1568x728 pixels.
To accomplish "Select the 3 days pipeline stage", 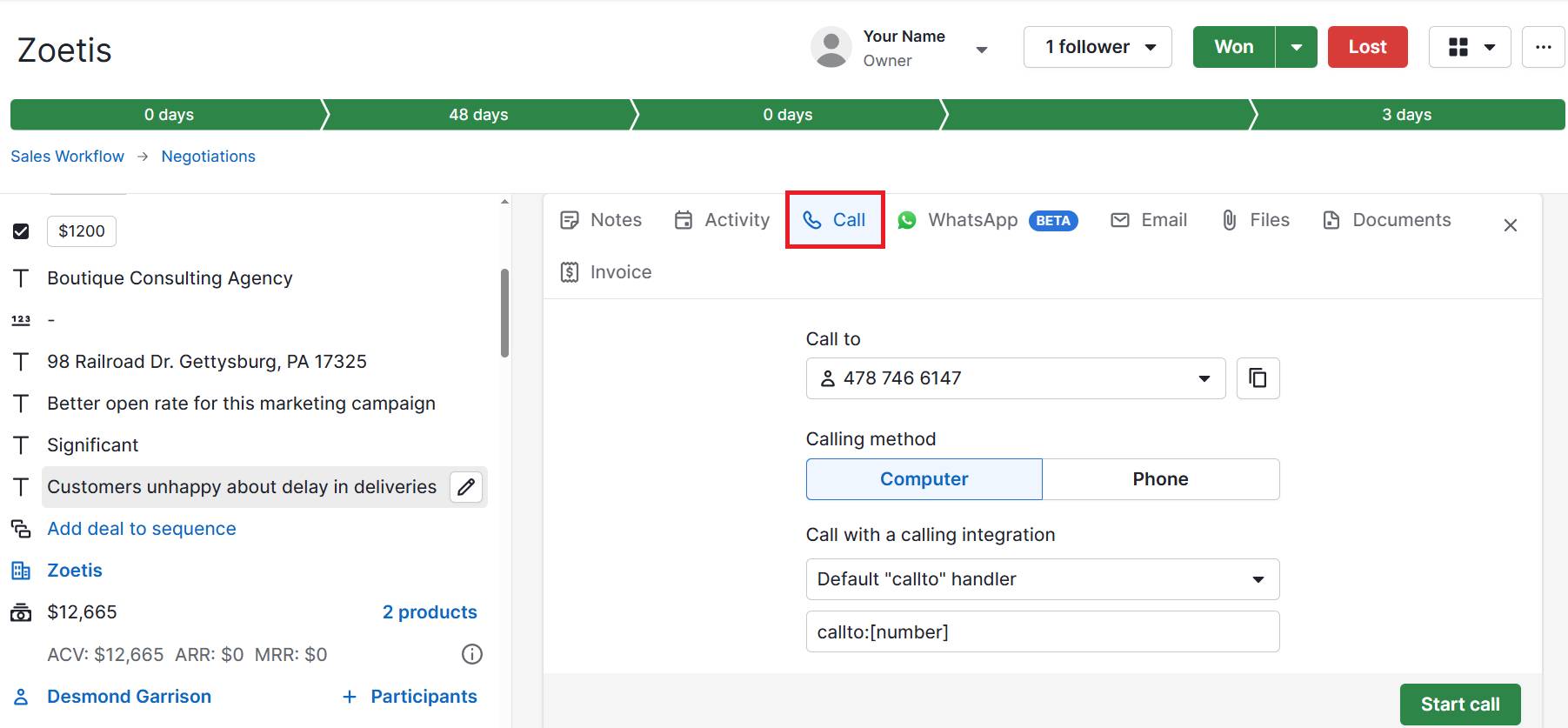I will click(x=1406, y=115).
